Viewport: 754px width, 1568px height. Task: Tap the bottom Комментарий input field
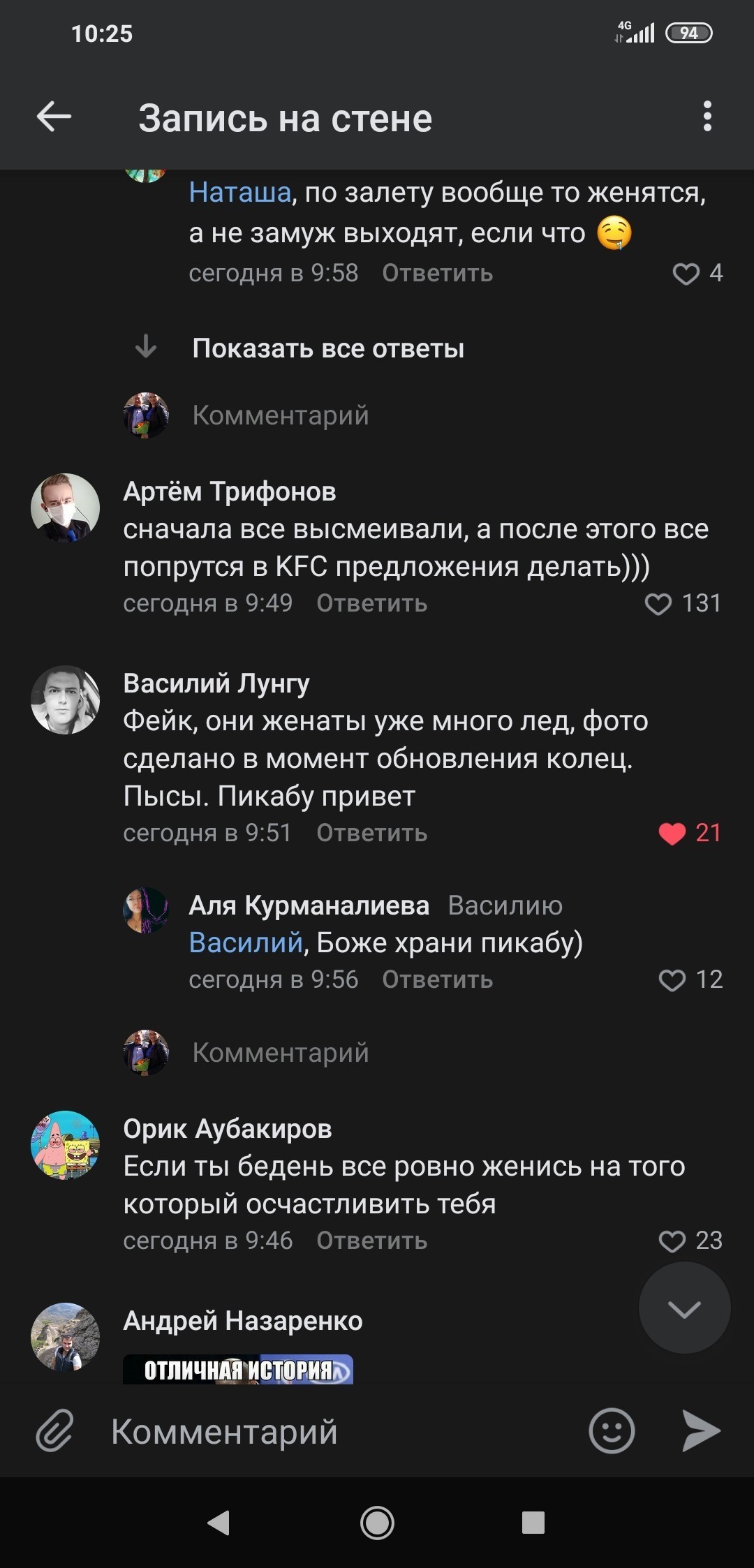click(x=335, y=1431)
